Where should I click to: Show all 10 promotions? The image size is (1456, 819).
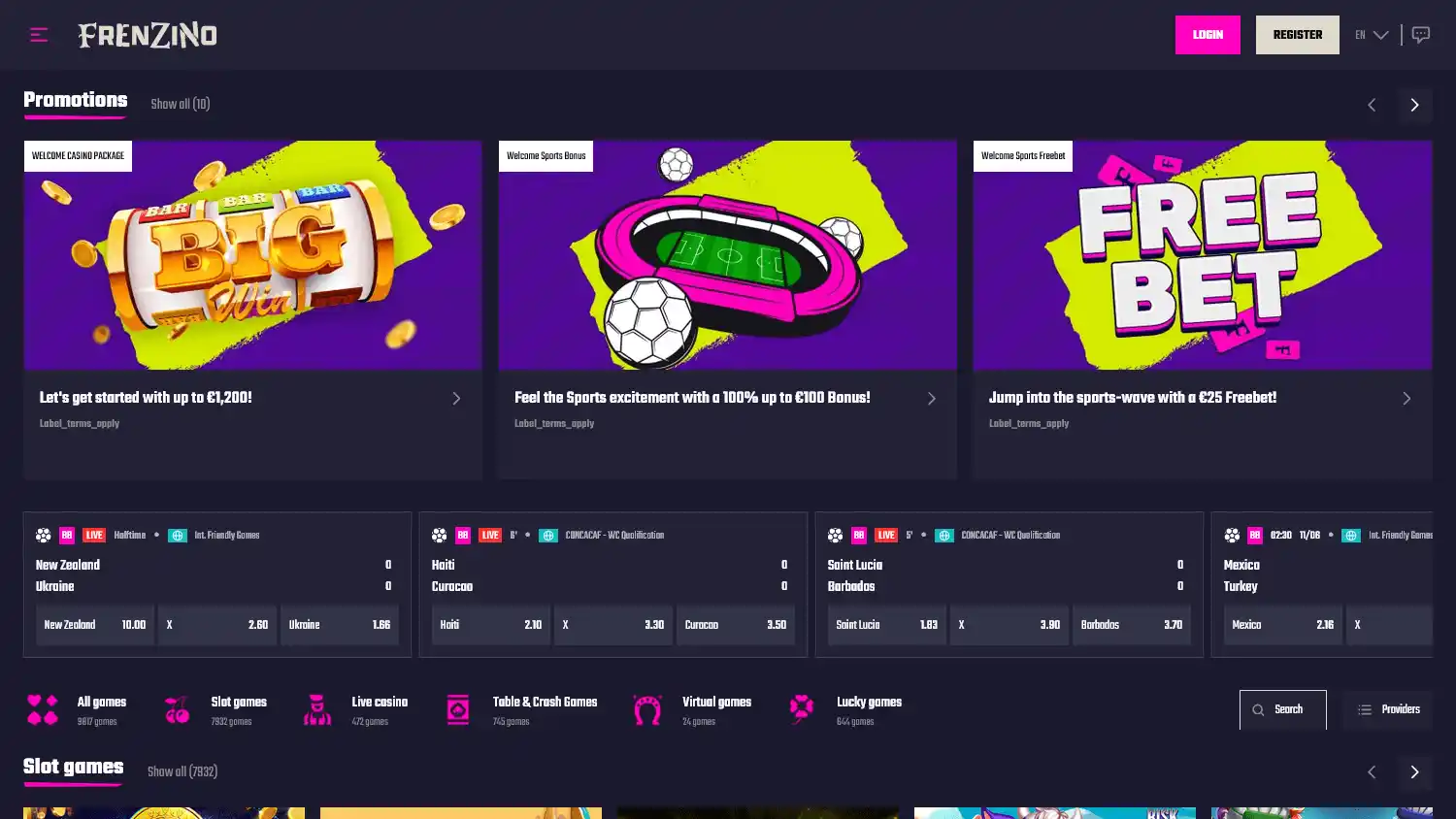click(181, 105)
